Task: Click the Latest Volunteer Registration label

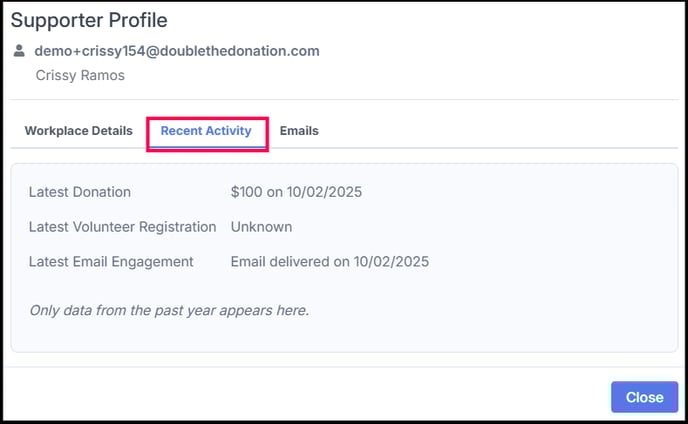Action: tap(122, 227)
